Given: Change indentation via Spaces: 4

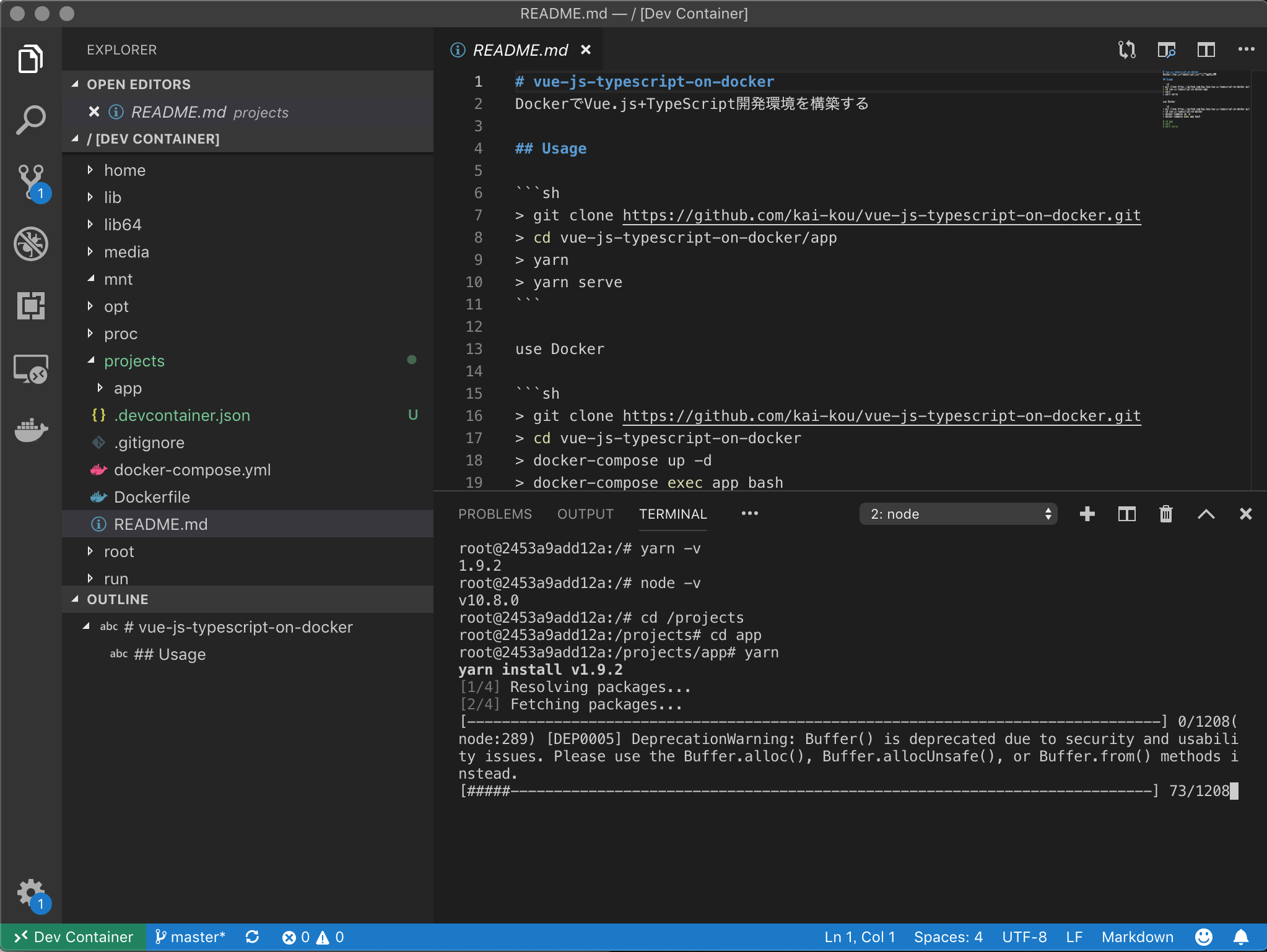Looking at the screenshot, I should (948, 937).
